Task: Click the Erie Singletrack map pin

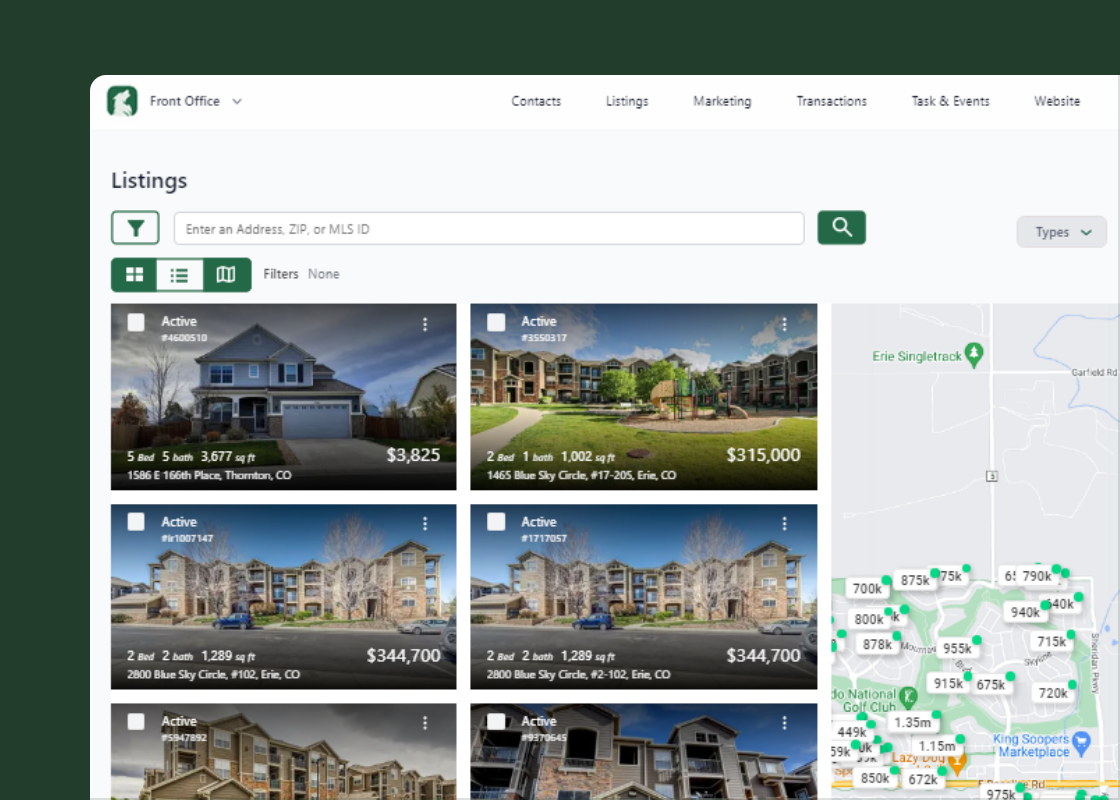Action: (974, 355)
